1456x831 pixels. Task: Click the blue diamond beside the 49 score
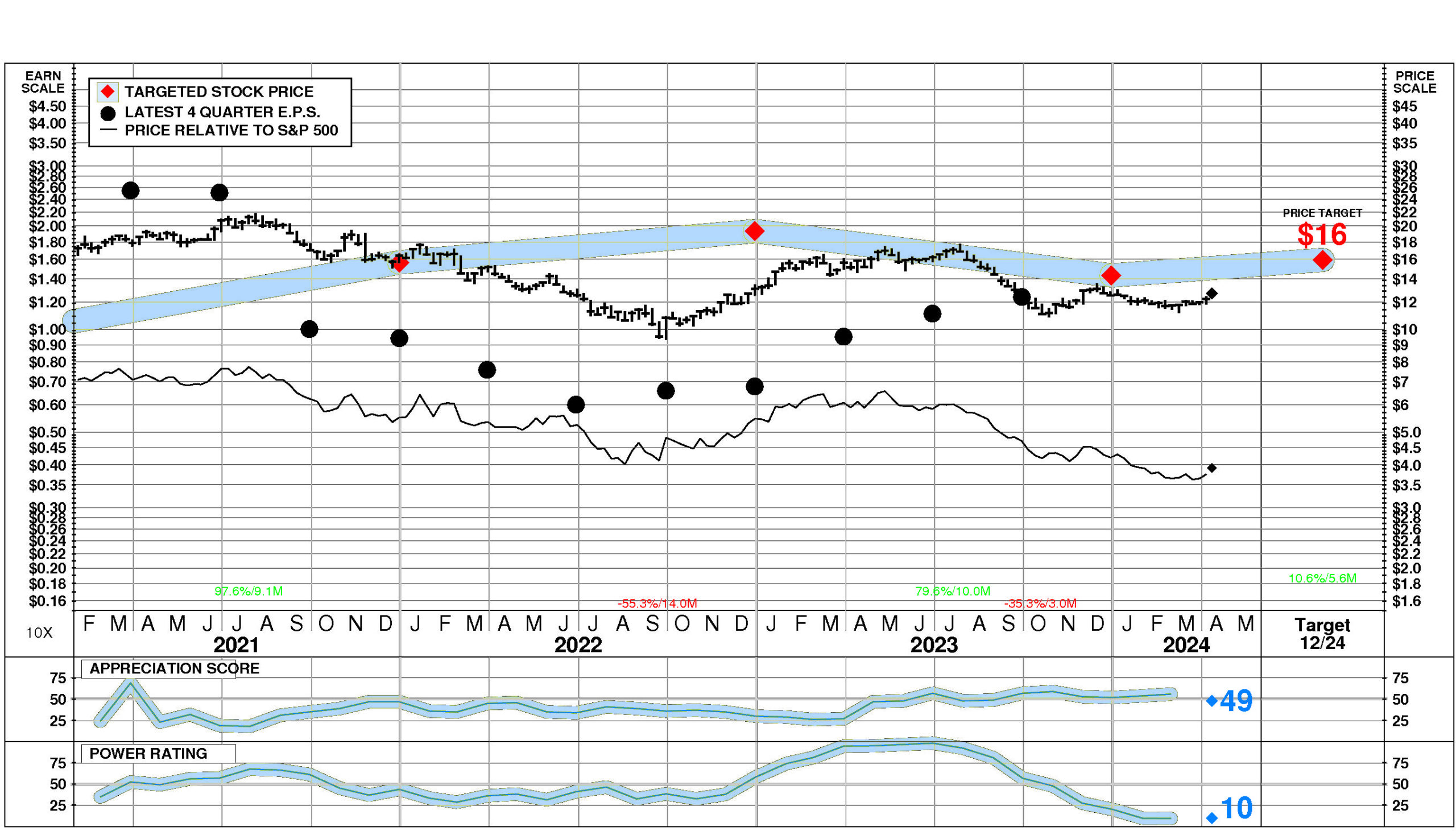[x=1213, y=701]
